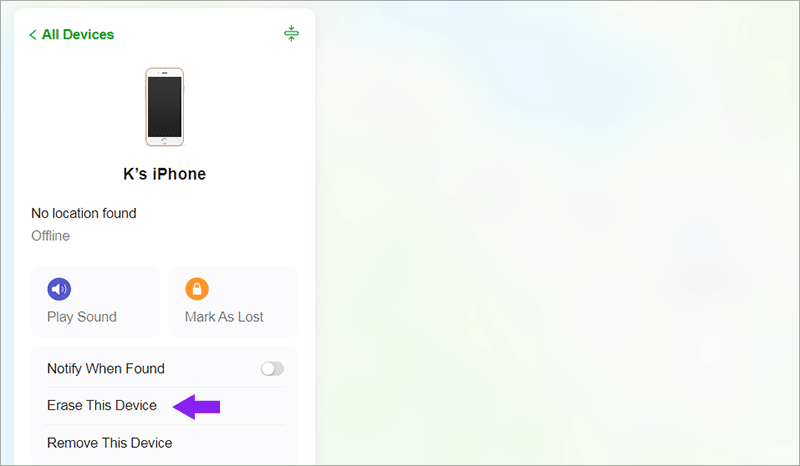Select the Mark As Lost label

pos(224,317)
